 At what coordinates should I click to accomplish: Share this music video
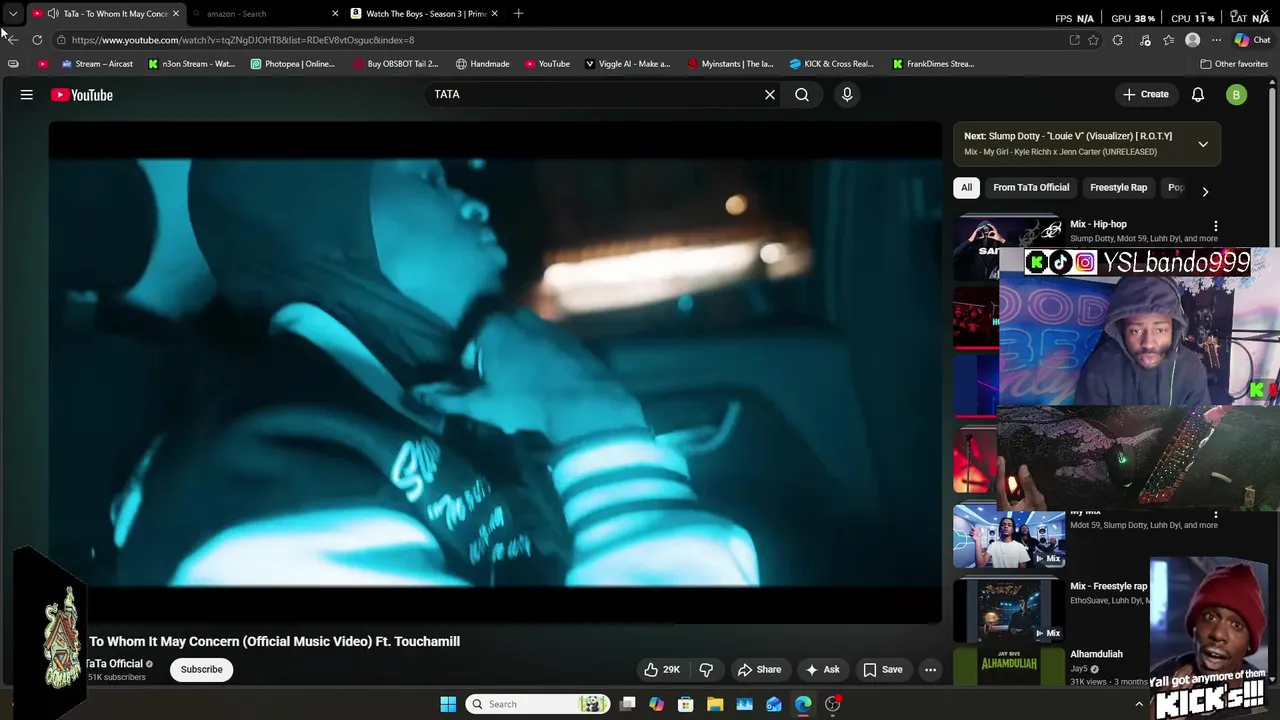tap(759, 670)
